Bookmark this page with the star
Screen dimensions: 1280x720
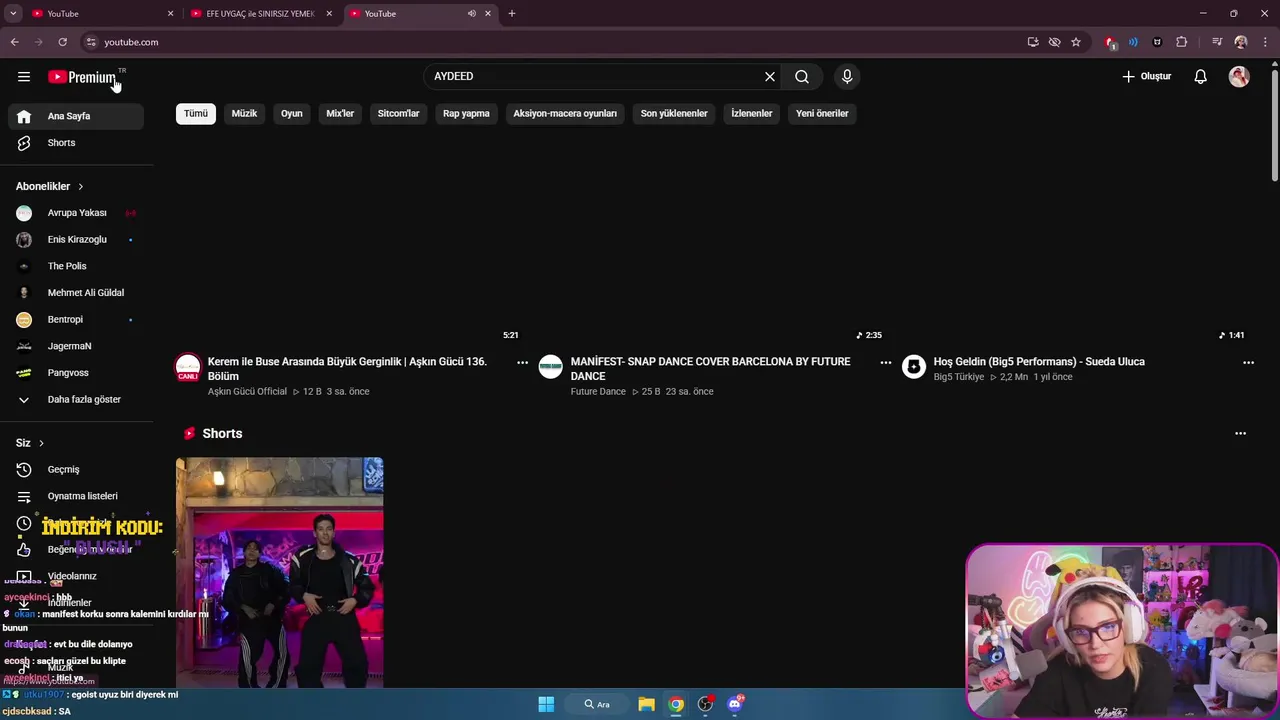tap(1076, 42)
